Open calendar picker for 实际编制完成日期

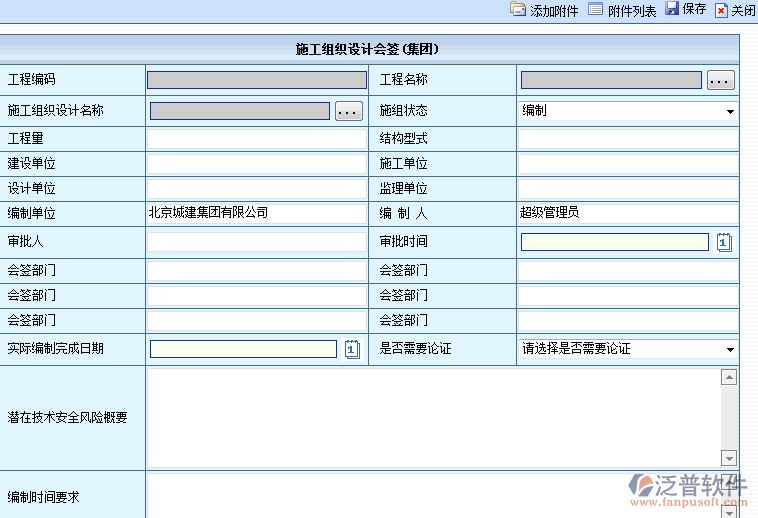click(352, 349)
